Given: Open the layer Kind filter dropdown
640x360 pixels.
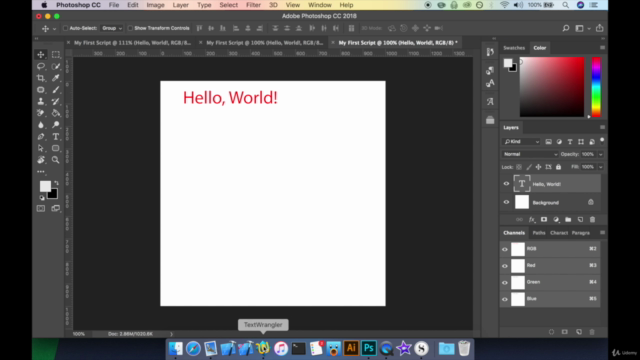Looking at the screenshot, I should 522,142.
